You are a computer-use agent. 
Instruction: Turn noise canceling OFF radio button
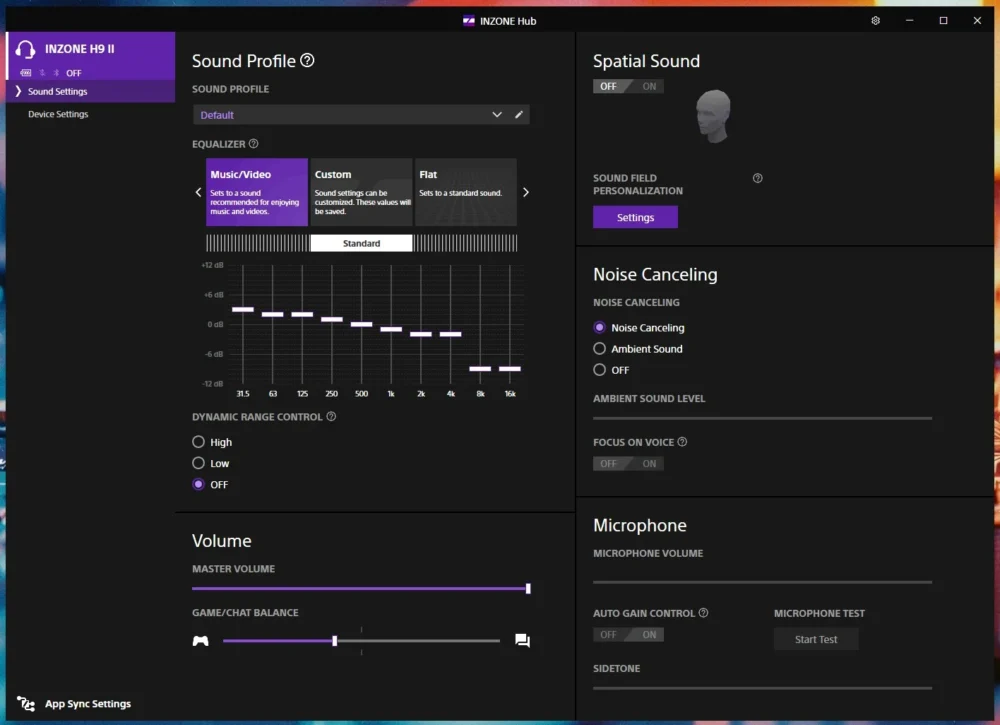point(599,370)
